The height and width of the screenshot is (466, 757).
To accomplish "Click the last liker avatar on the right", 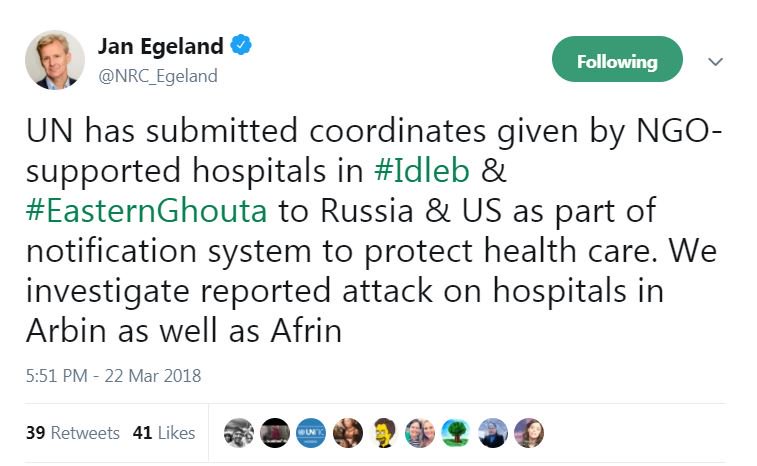I will (x=529, y=433).
